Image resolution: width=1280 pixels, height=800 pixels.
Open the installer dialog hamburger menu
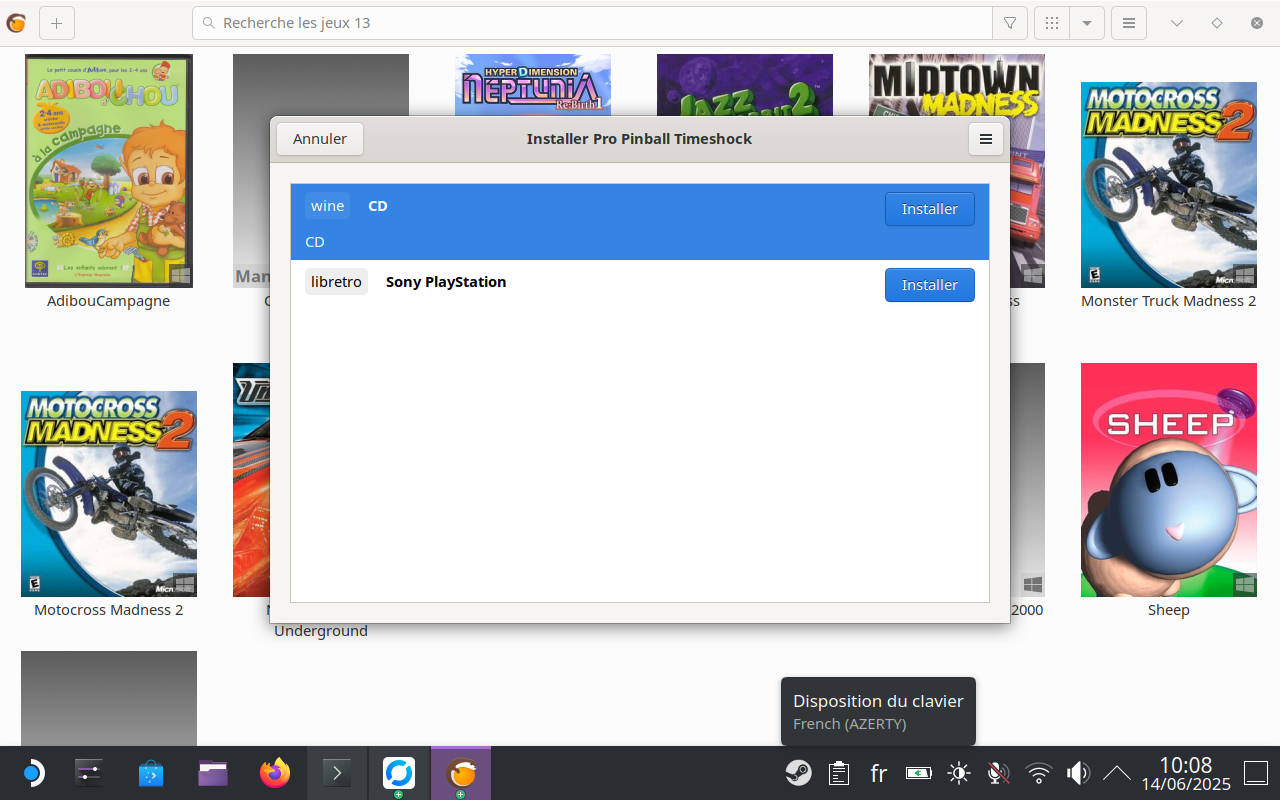pos(985,139)
